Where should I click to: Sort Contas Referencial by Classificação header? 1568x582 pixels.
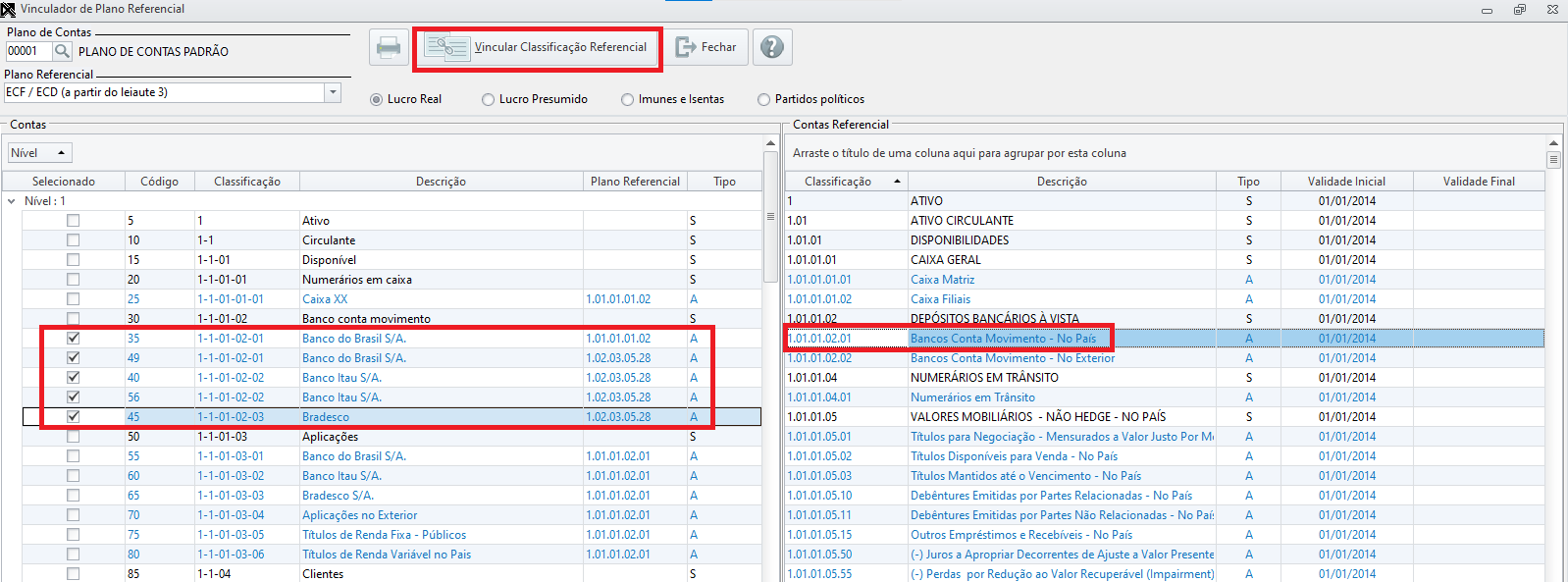click(x=847, y=182)
